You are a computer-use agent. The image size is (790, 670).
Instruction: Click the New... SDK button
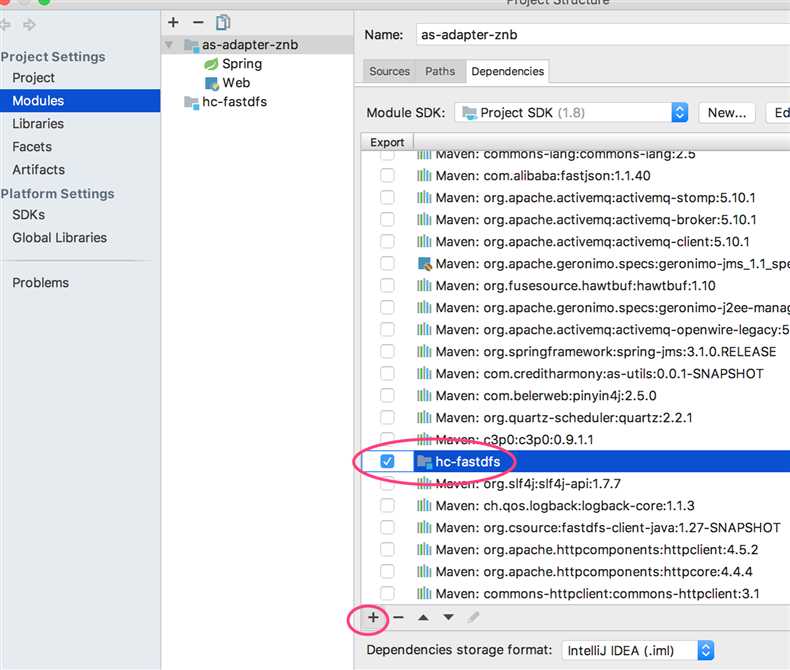click(727, 113)
